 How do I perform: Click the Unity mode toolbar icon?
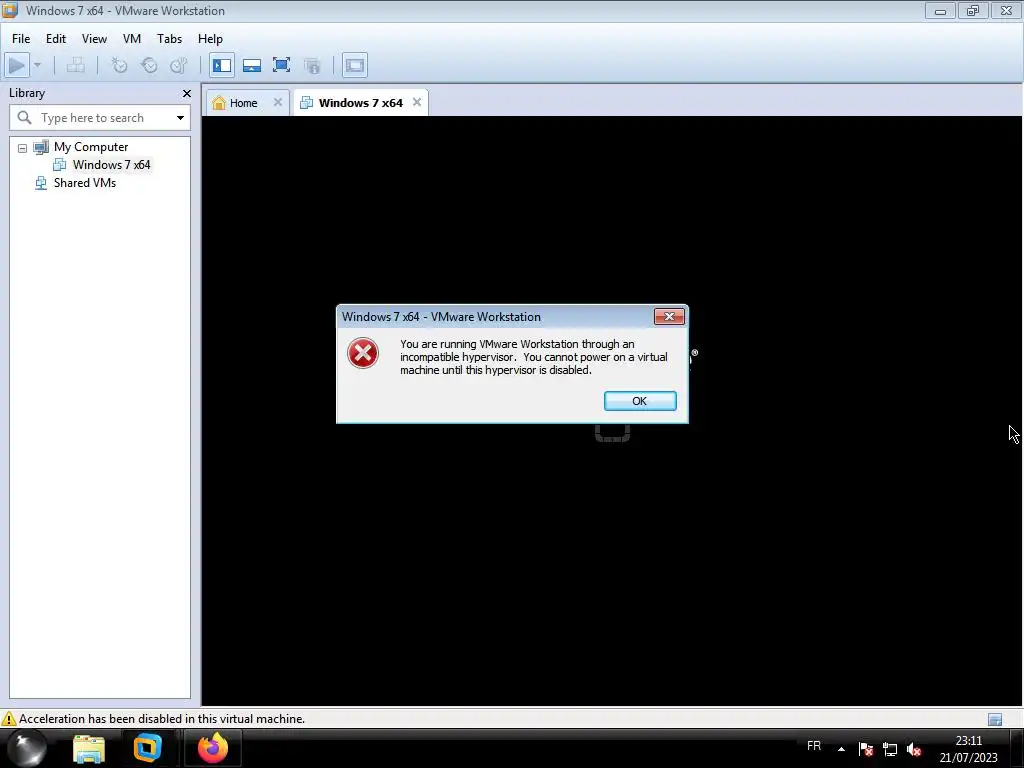pyautogui.click(x=312, y=65)
